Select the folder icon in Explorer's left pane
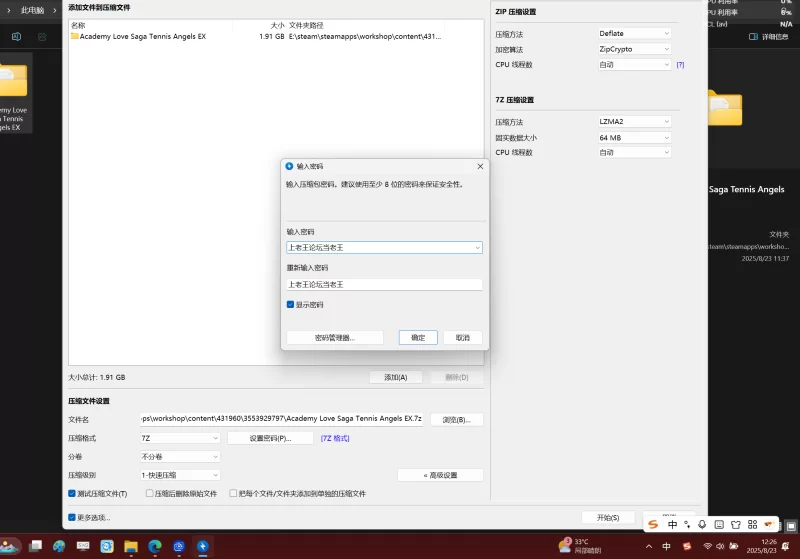This screenshot has height=559, width=800. point(12,80)
